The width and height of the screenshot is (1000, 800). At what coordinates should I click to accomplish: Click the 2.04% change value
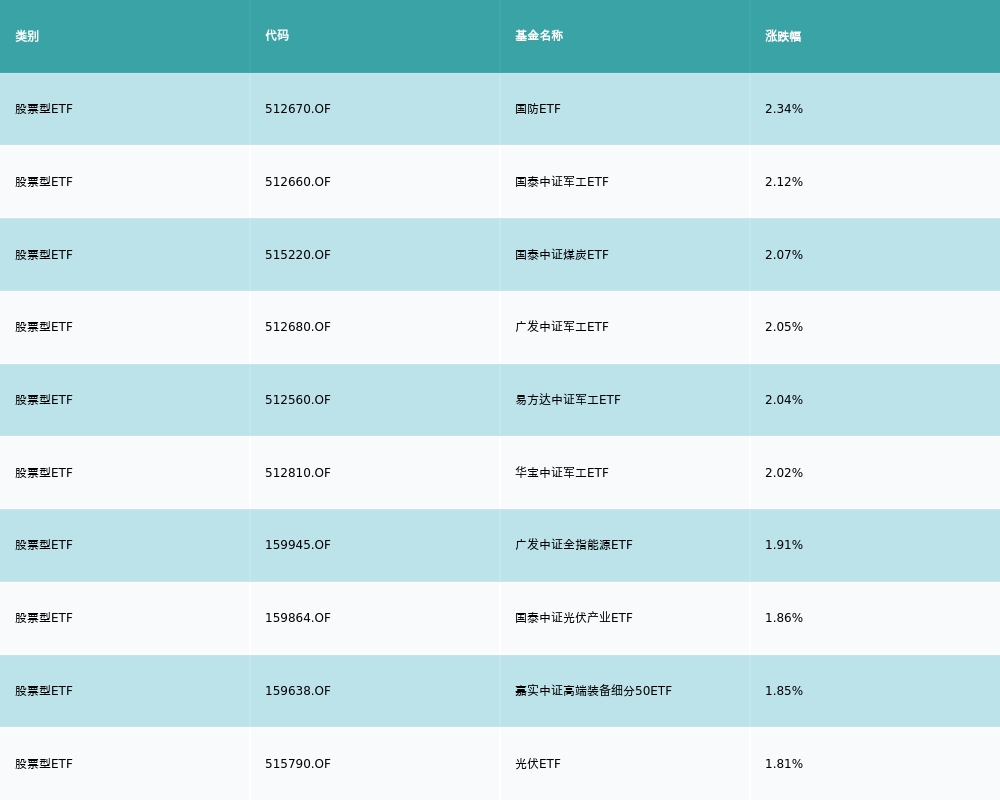pos(784,399)
